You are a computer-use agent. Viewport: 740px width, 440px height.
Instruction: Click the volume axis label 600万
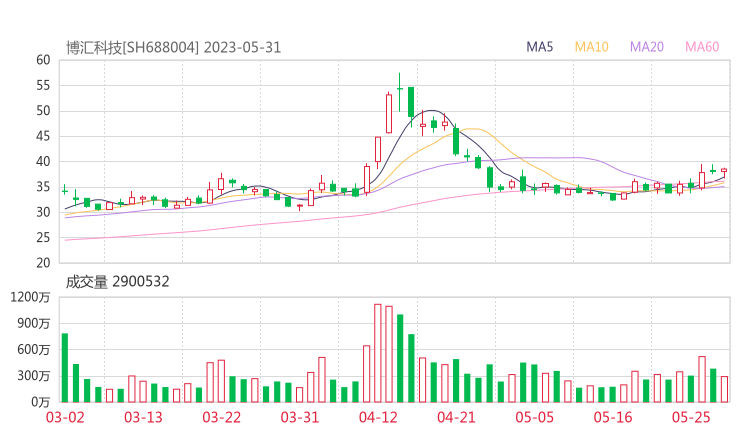tap(34, 350)
